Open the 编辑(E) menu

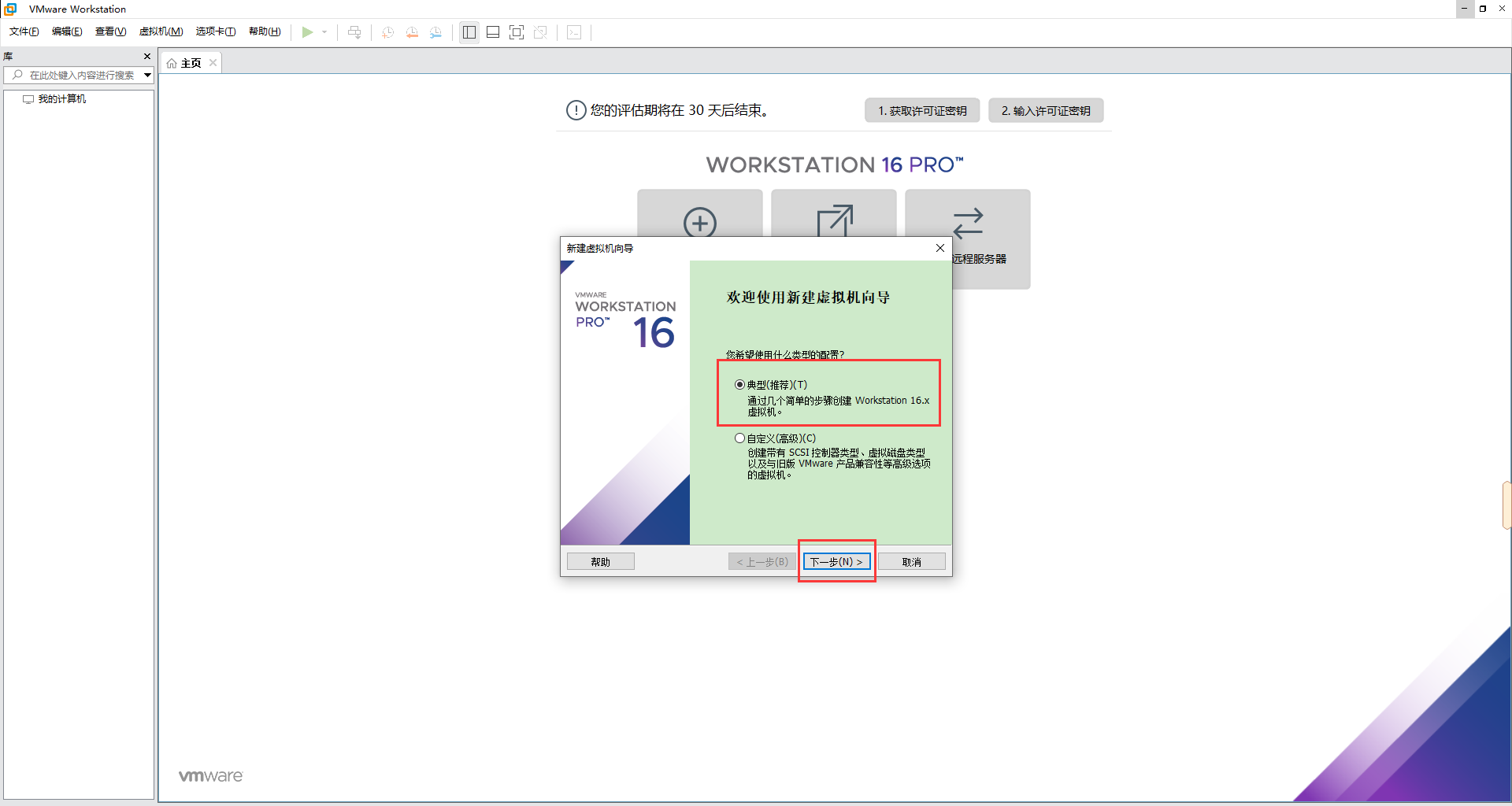pyautogui.click(x=67, y=31)
